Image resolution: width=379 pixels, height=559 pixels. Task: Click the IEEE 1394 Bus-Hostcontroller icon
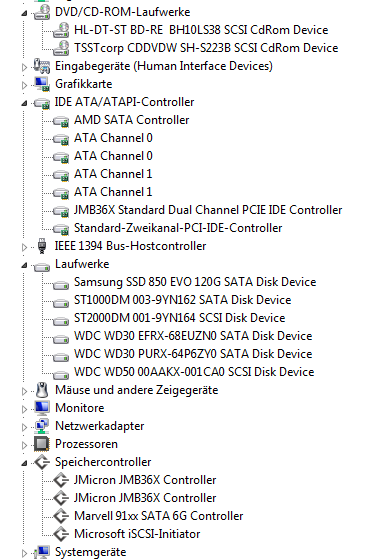coord(42,246)
